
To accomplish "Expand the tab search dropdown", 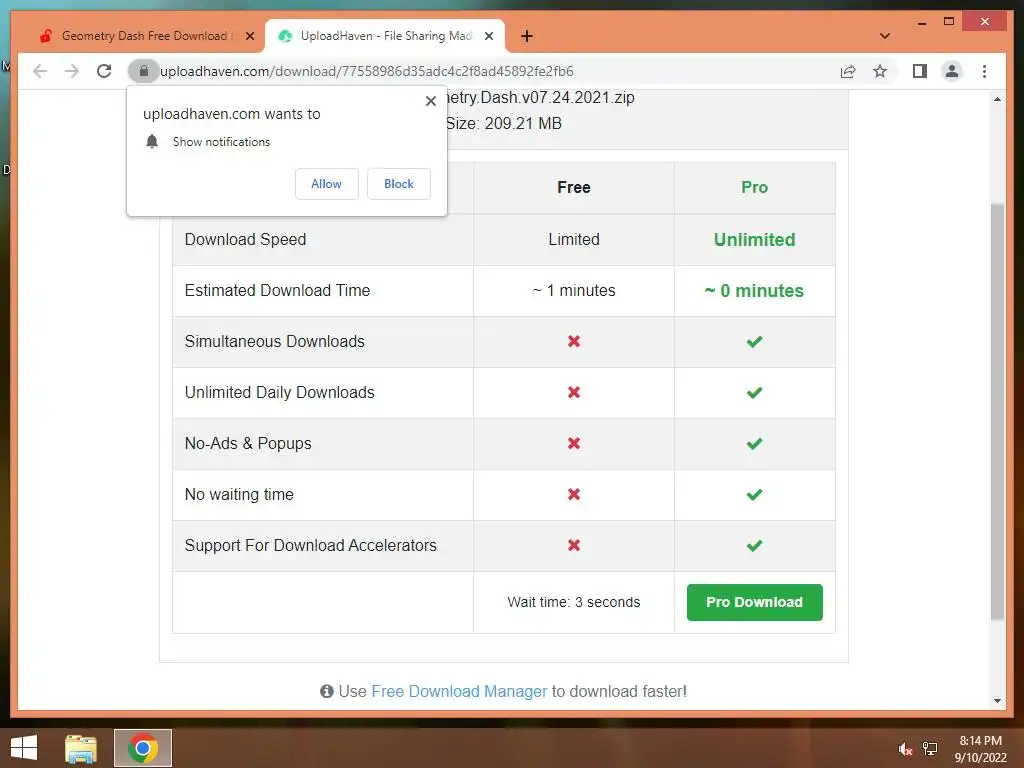I will coord(885,36).
